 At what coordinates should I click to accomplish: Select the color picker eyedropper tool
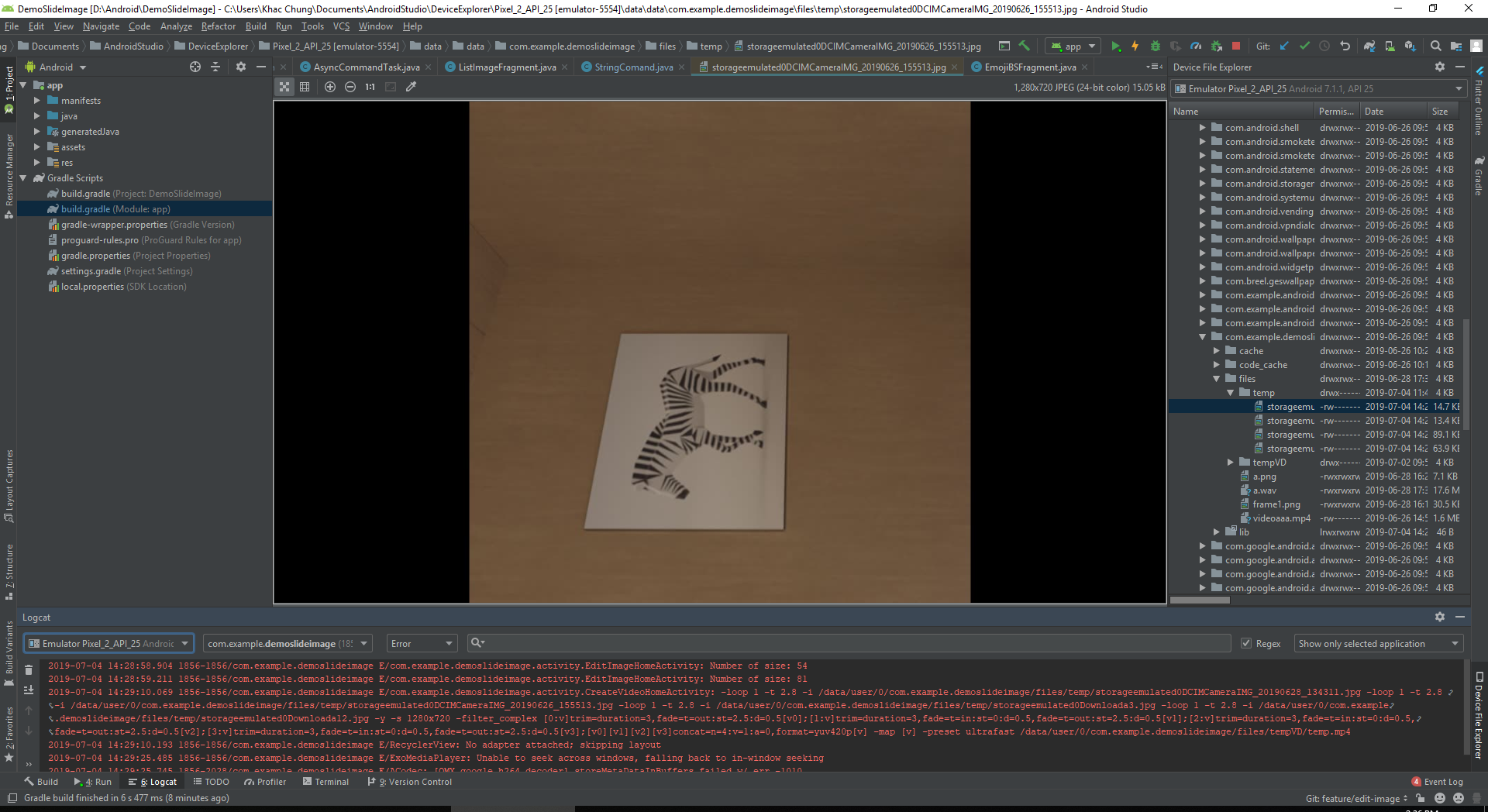tap(412, 87)
